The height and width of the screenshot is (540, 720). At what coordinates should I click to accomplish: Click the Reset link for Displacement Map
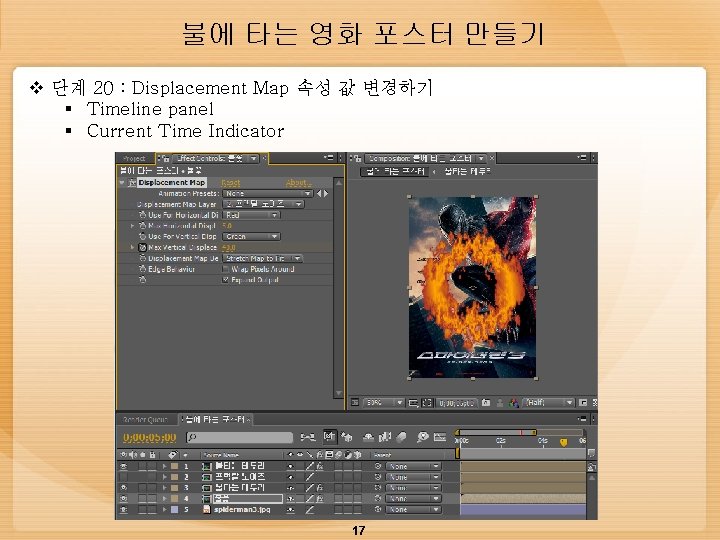point(231,183)
